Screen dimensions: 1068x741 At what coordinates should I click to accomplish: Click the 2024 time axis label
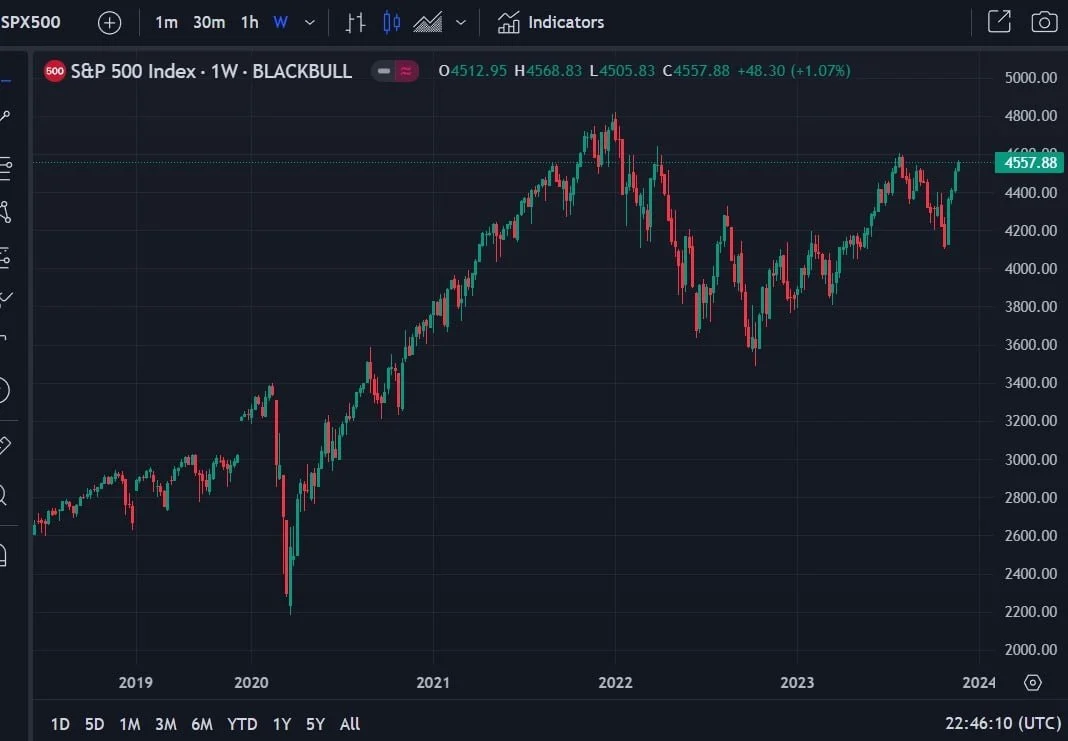click(979, 682)
